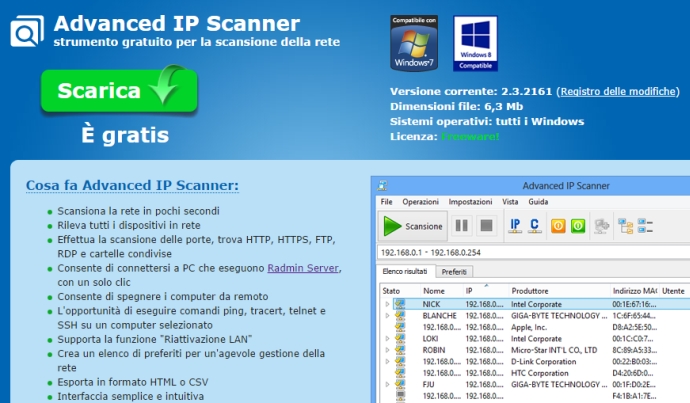This screenshot has height=403, width=690.
Task: Select the FJU name cell
Action: tap(428, 384)
